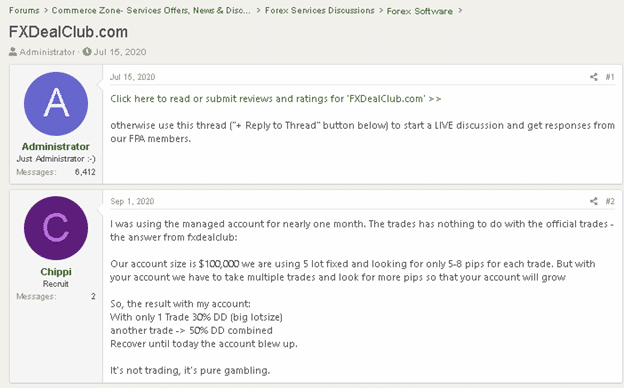This screenshot has width=624, height=388.
Task: Click the user icon beside thread author
Action: (13, 52)
